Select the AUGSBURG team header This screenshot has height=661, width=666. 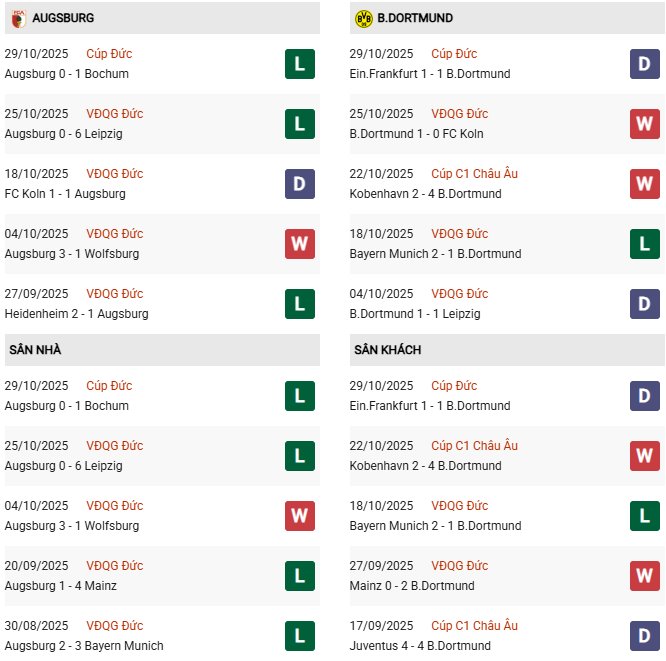[x=63, y=18]
